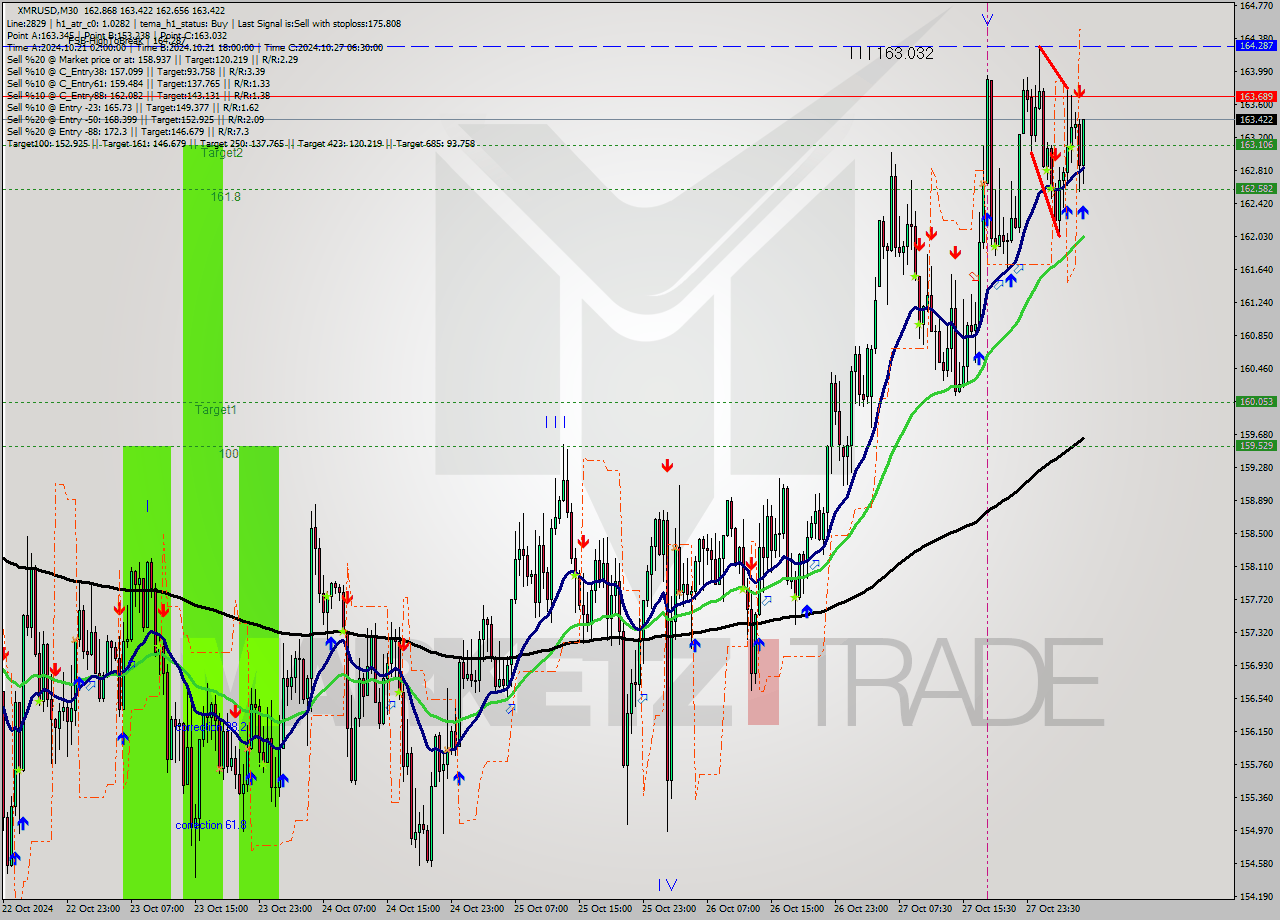Click the XMRUSD,M30 symbol title text

pyautogui.click(x=50, y=11)
